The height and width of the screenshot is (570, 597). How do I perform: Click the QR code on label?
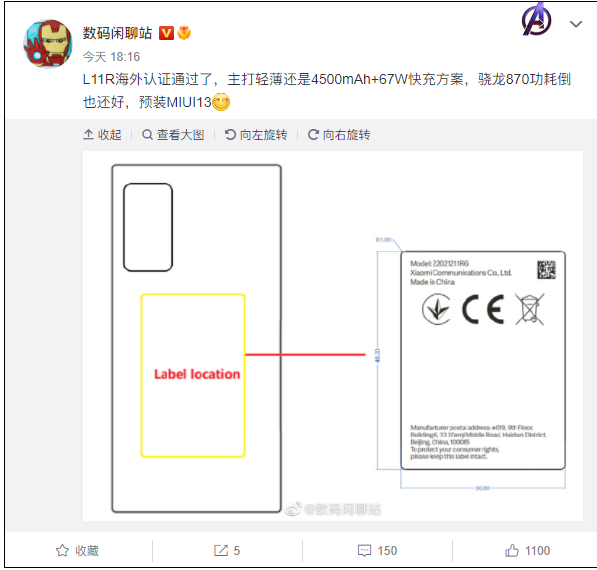pyautogui.click(x=546, y=270)
